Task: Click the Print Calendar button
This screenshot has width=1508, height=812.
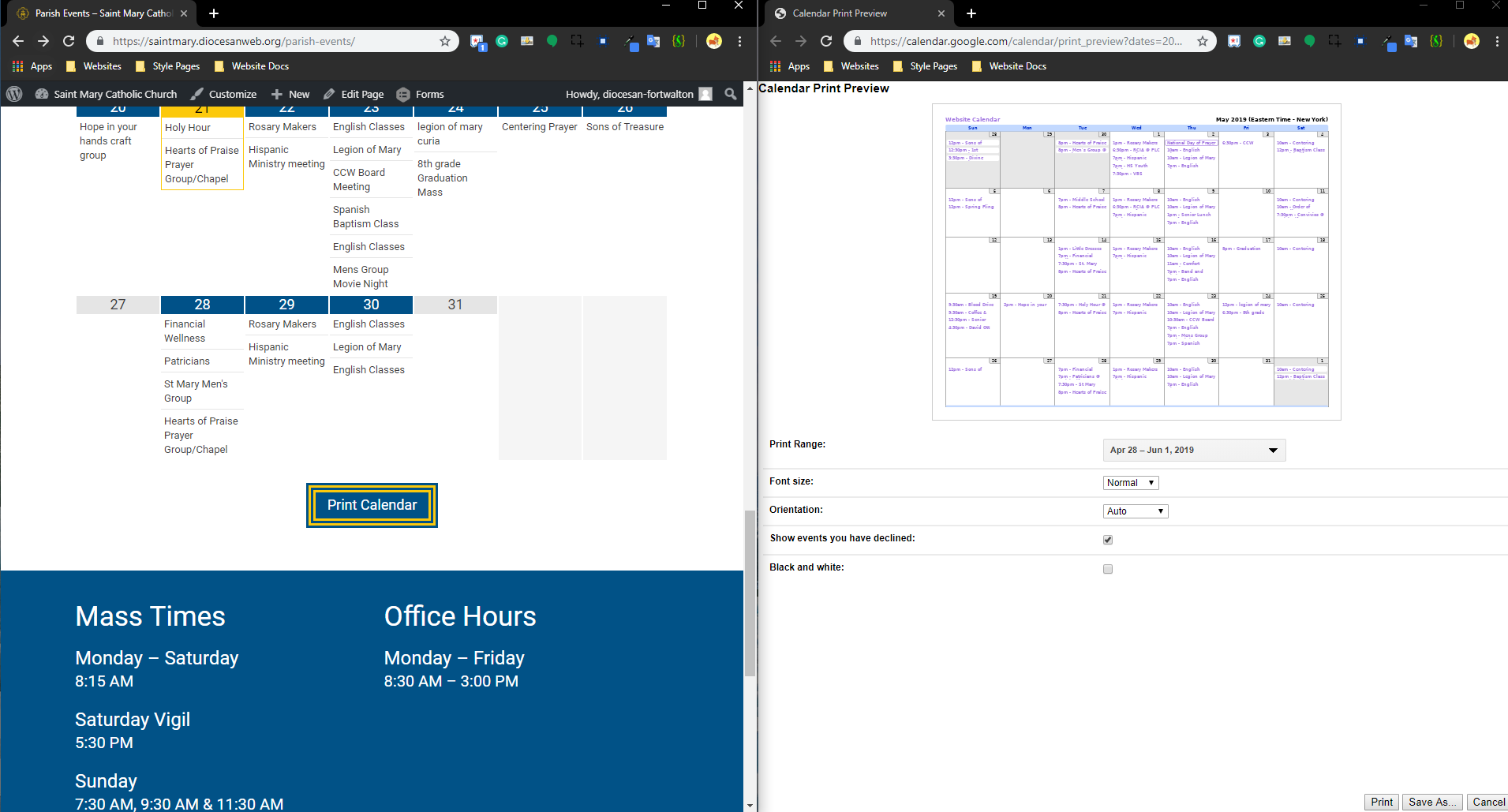Action: coord(372,505)
